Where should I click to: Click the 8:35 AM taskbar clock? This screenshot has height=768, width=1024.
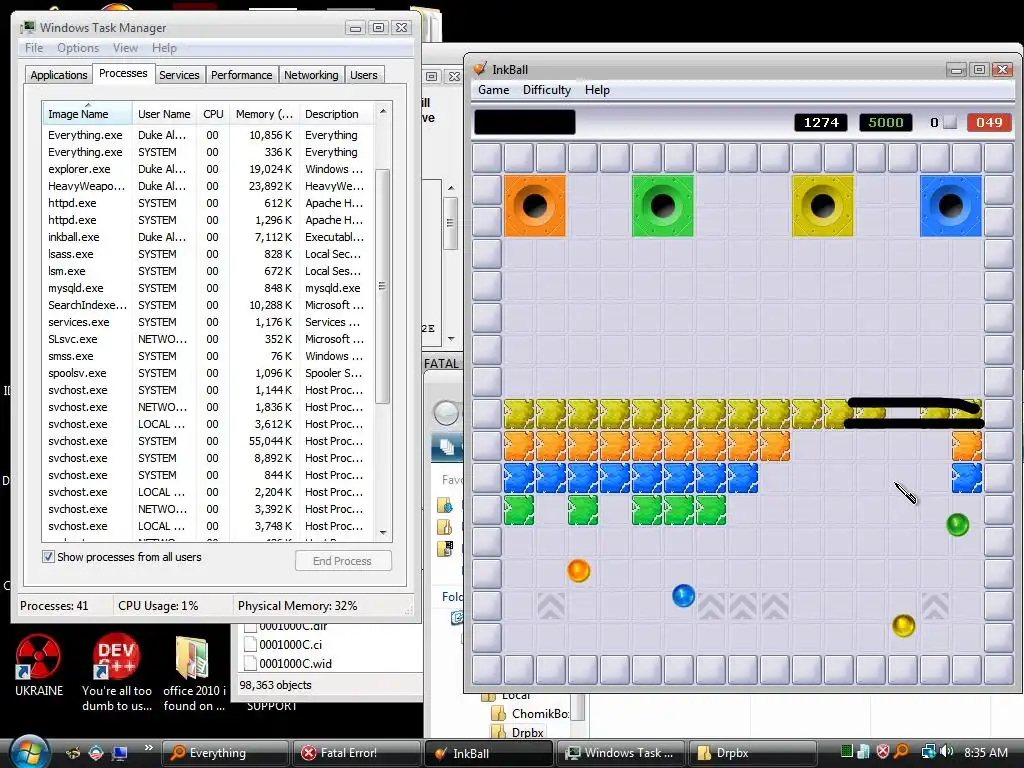[985, 752]
